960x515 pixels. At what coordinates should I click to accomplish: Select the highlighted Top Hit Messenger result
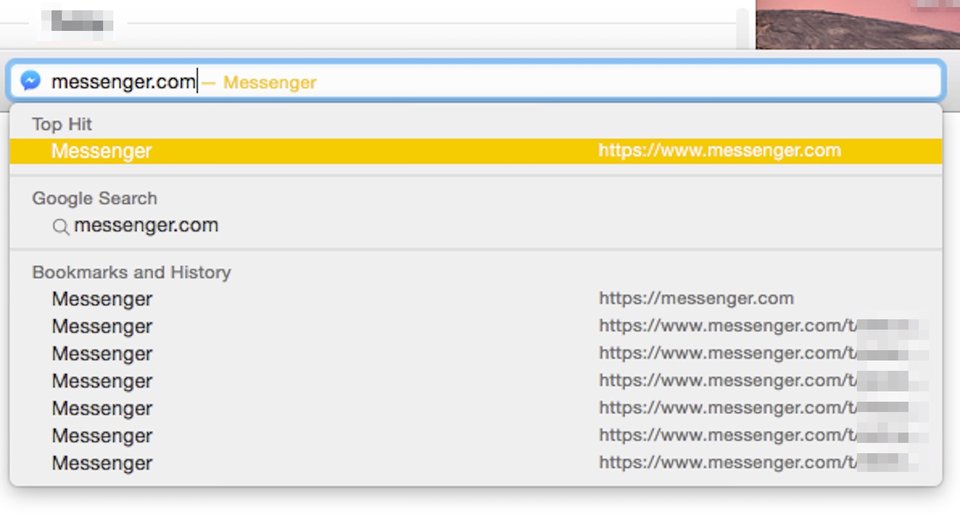pos(102,152)
